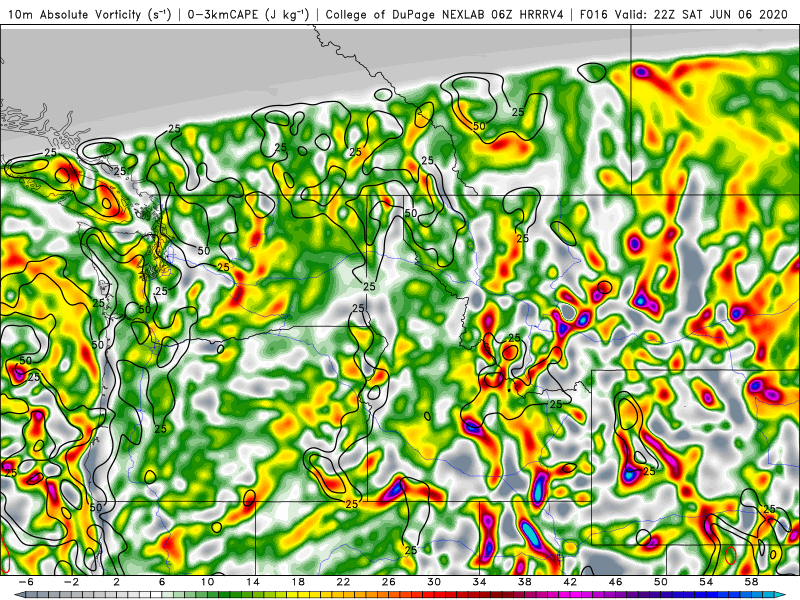Click the "18" color scale label
This screenshot has height=600, width=800.
[298, 582]
